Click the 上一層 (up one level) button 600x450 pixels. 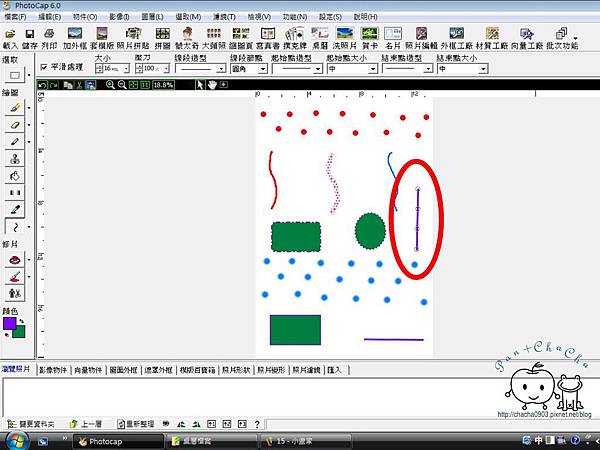pyautogui.click(x=86, y=424)
